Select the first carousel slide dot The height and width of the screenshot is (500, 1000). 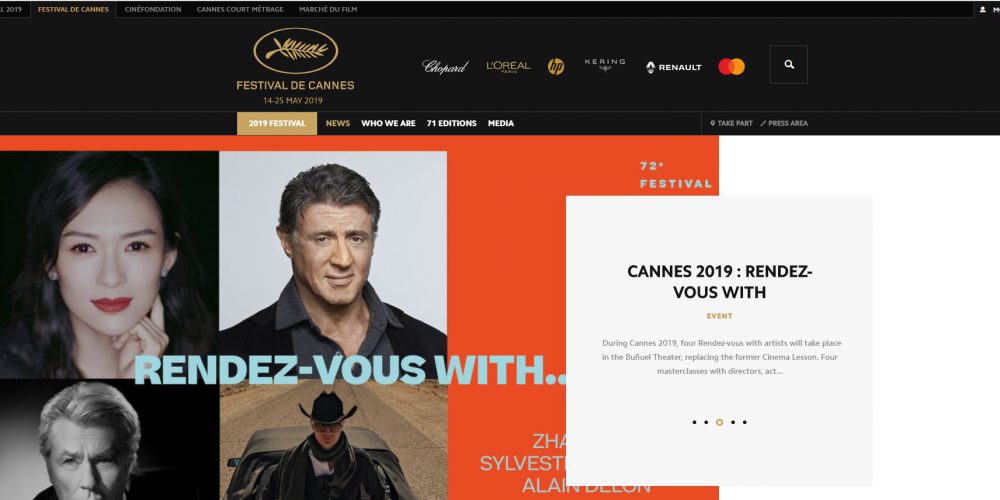pos(694,422)
